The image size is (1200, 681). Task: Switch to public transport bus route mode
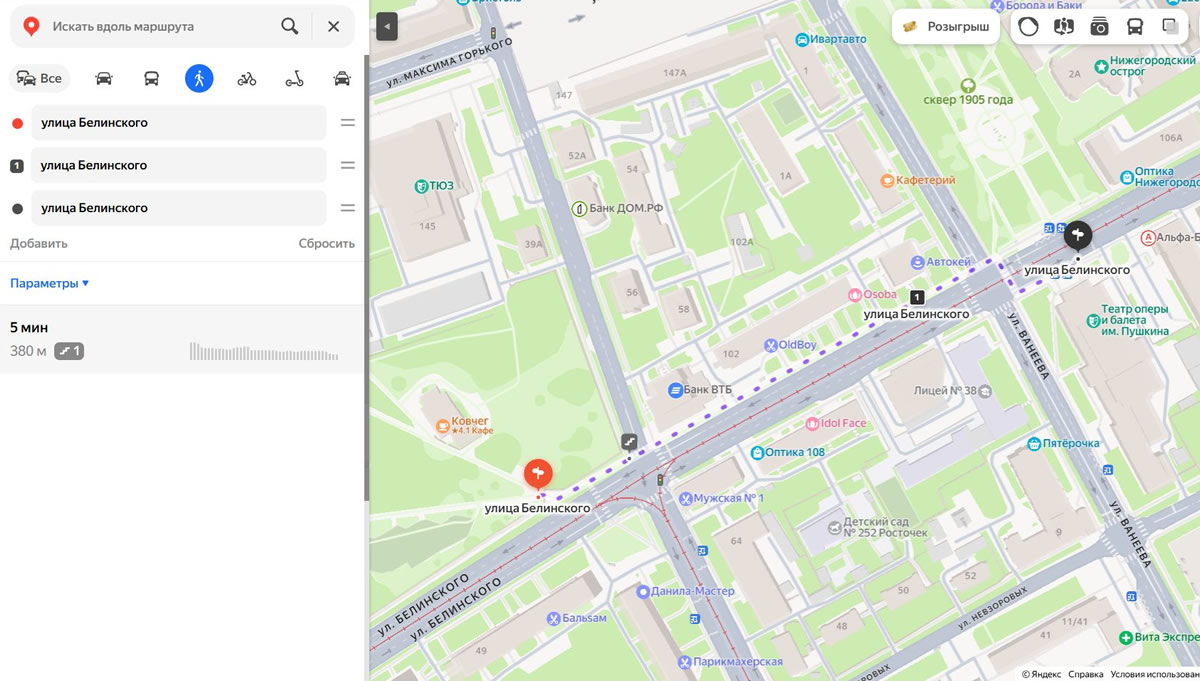pos(151,78)
